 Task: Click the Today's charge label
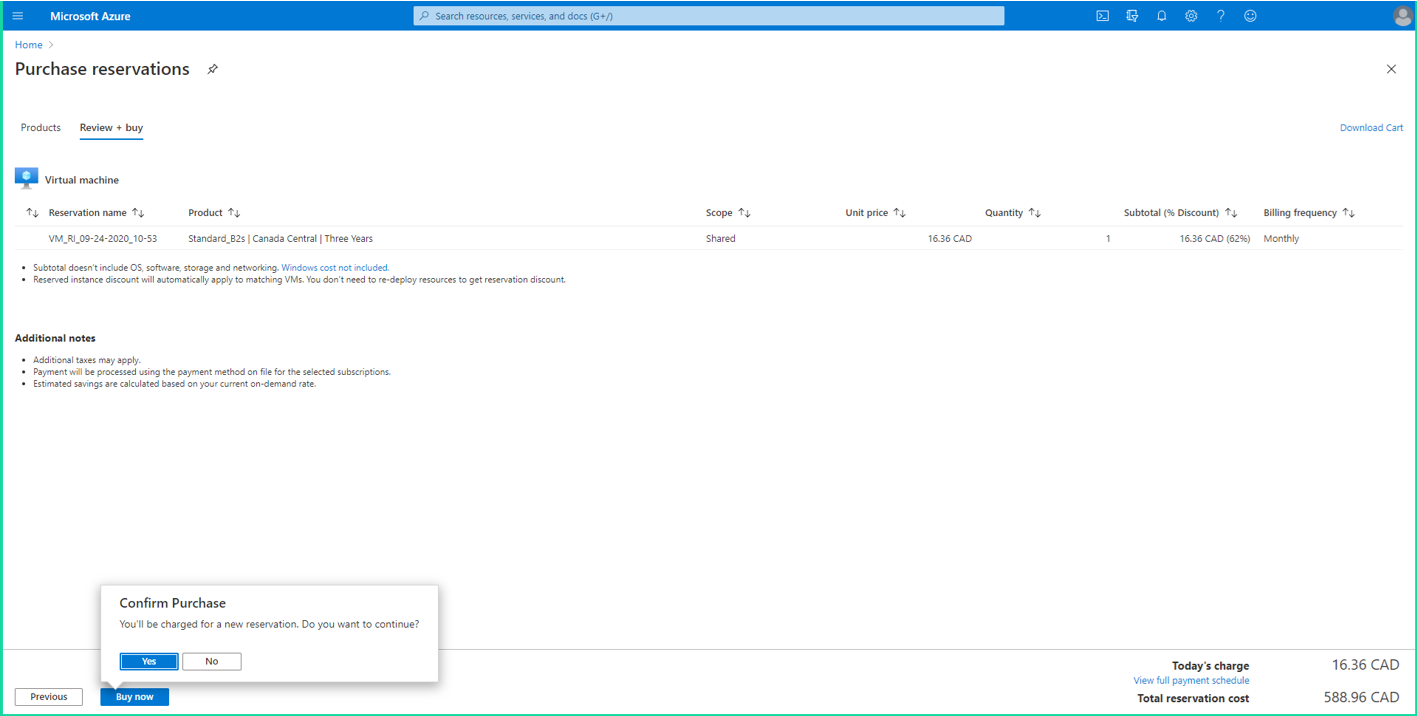1211,666
